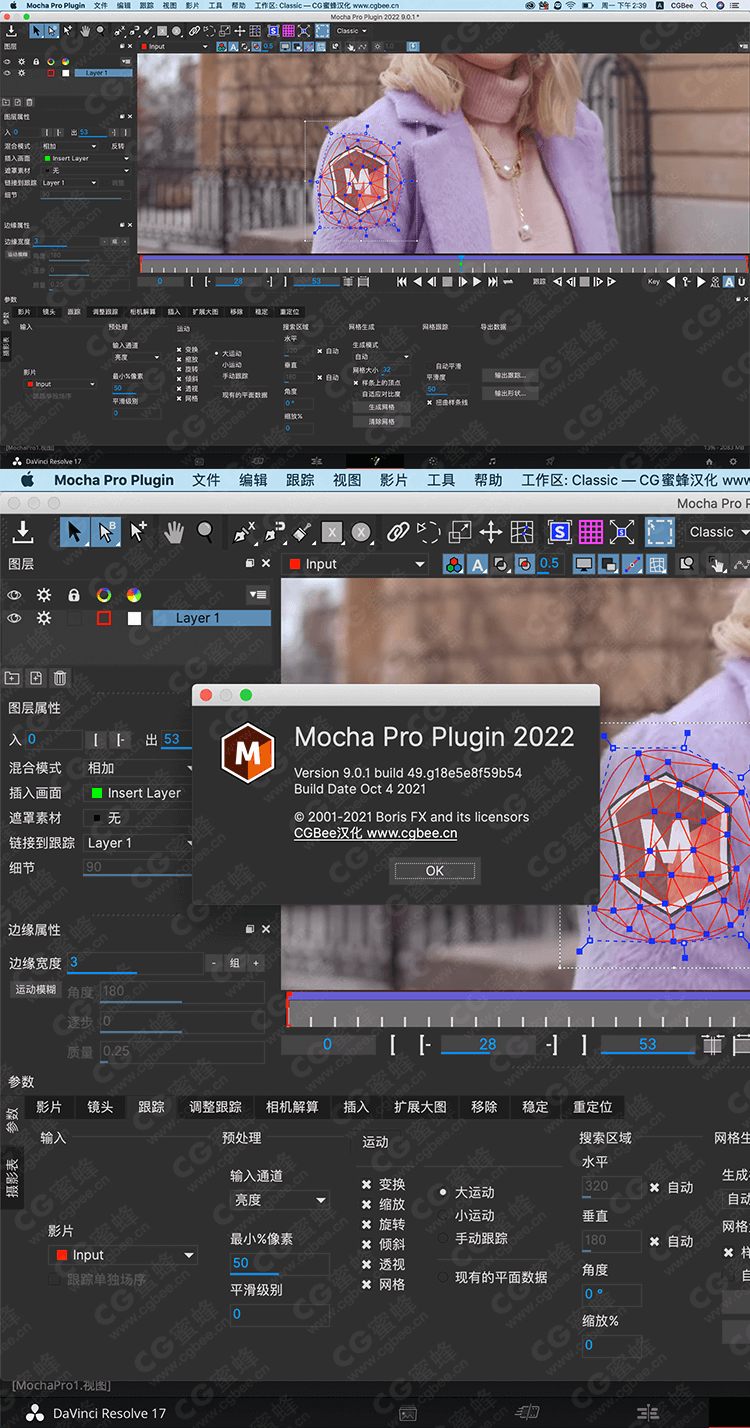
Task: Click the duplicate layer page icon
Action: click(36, 678)
